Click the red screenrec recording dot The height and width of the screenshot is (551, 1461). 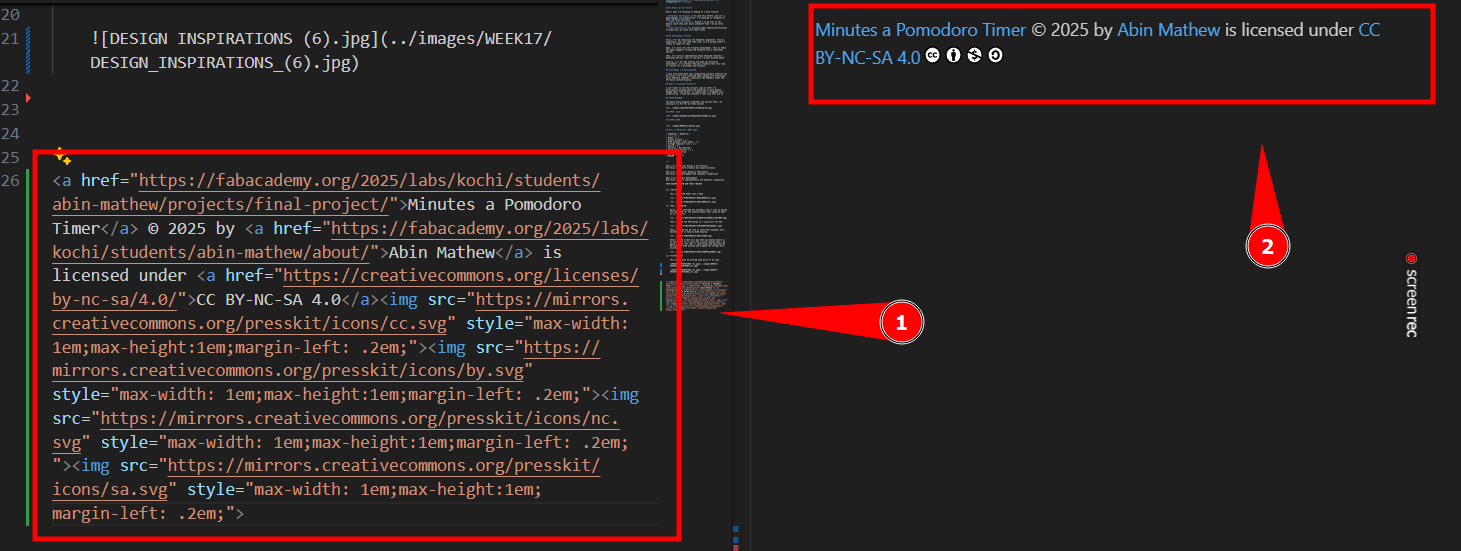click(x=1411, y=257)
